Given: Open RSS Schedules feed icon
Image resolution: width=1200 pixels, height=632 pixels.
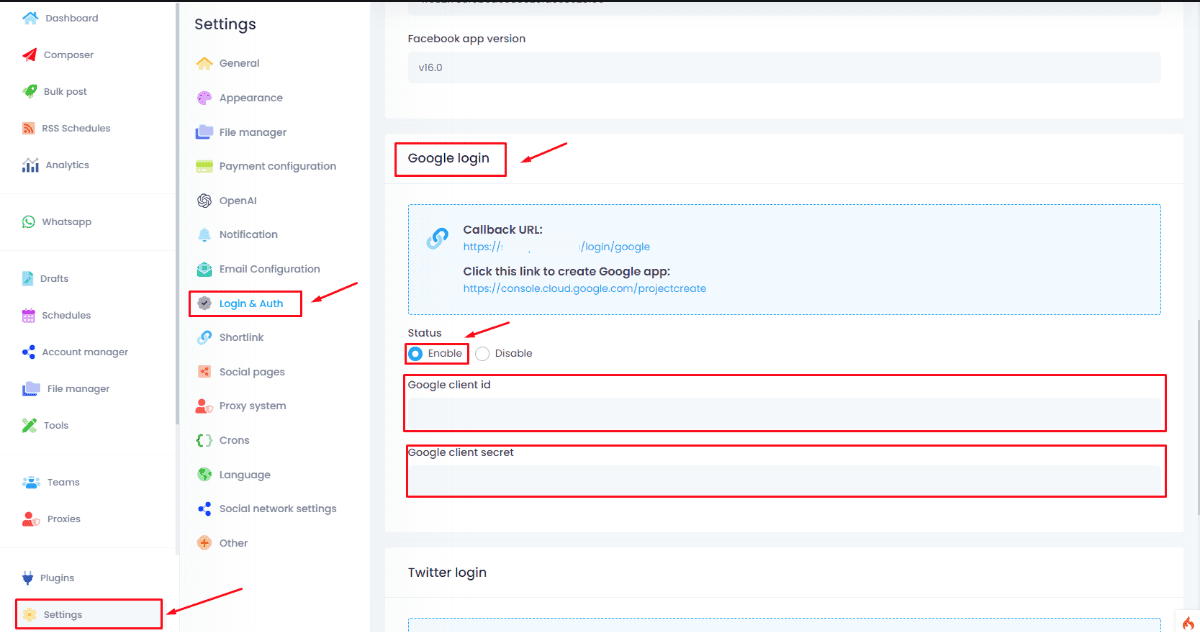Looking at the screenshot, I should click(x=29, y=128).
